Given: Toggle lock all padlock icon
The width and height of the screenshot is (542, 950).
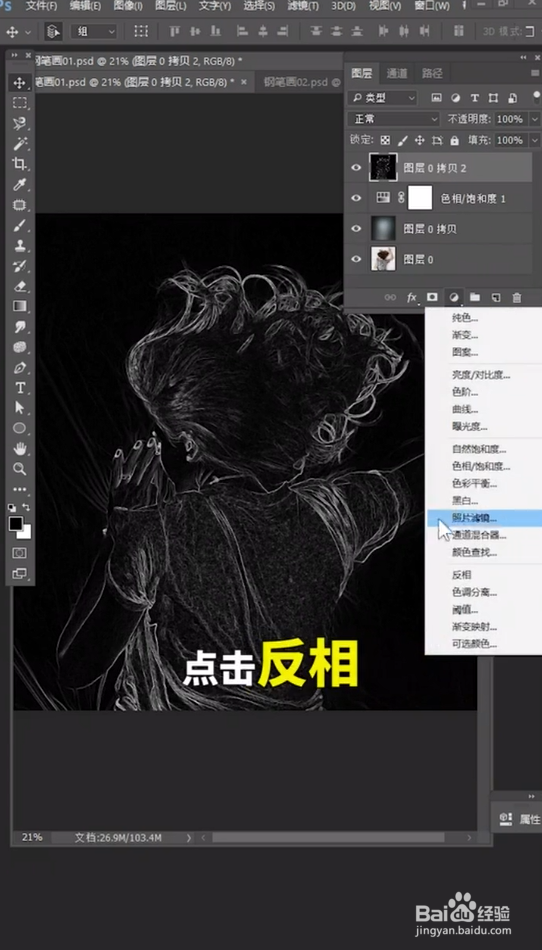Looking at the screenshot, I should point(454,141).
